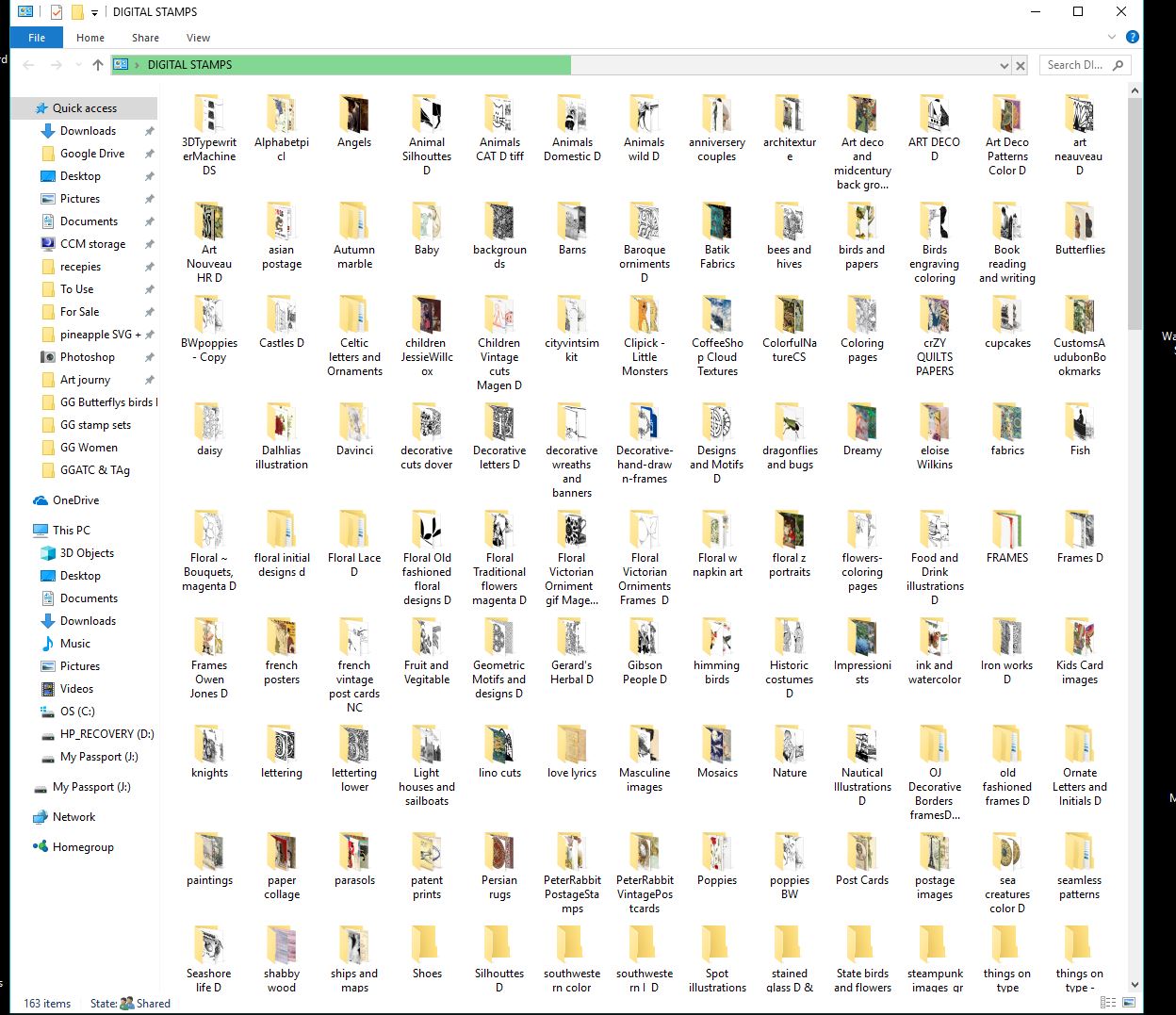This screenshot has height=1015, width=1176.
Task: Open the Butterflies folder
Action: pos(1079,226)
